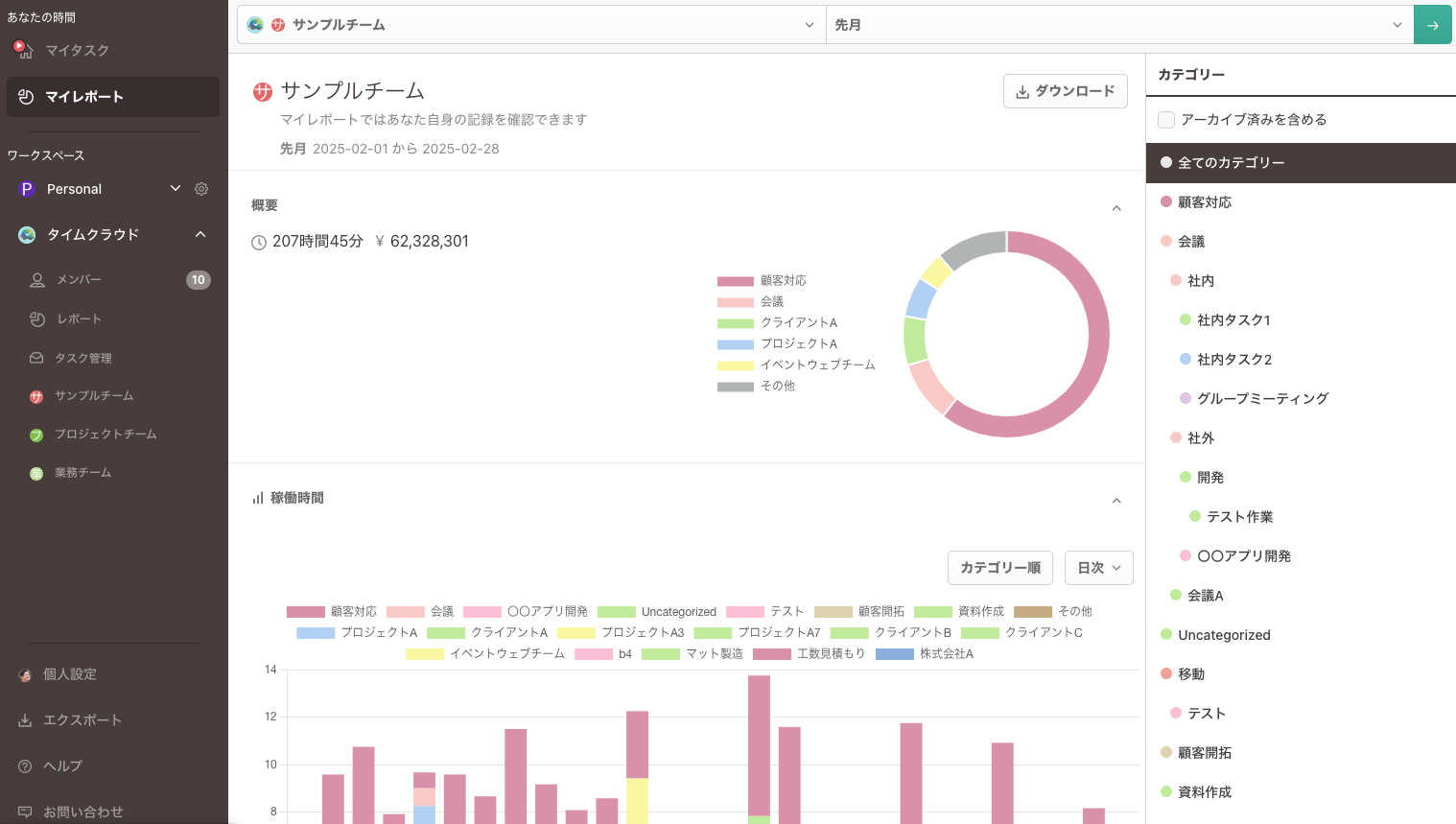Viewport: 1456px width, 824px height.
Task: Click the Download (ダウンロード) button
Action: [1065, 91]
